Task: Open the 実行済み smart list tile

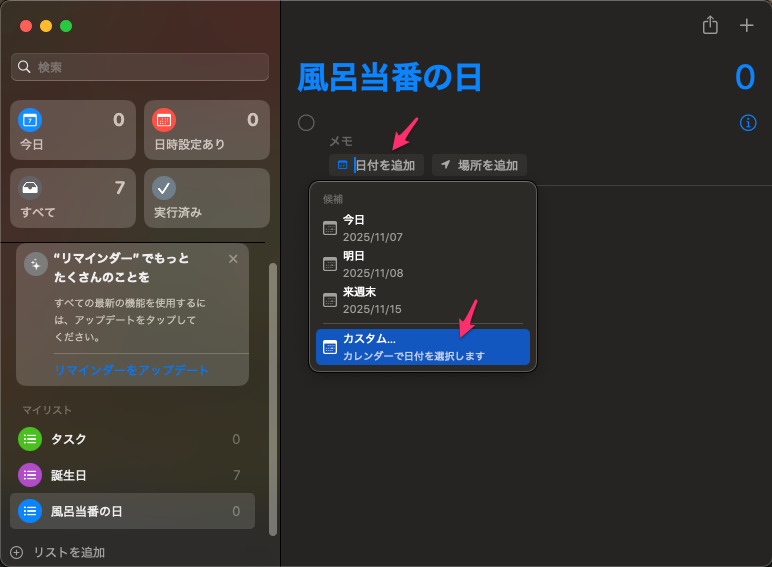Action: tap(206, 198)
